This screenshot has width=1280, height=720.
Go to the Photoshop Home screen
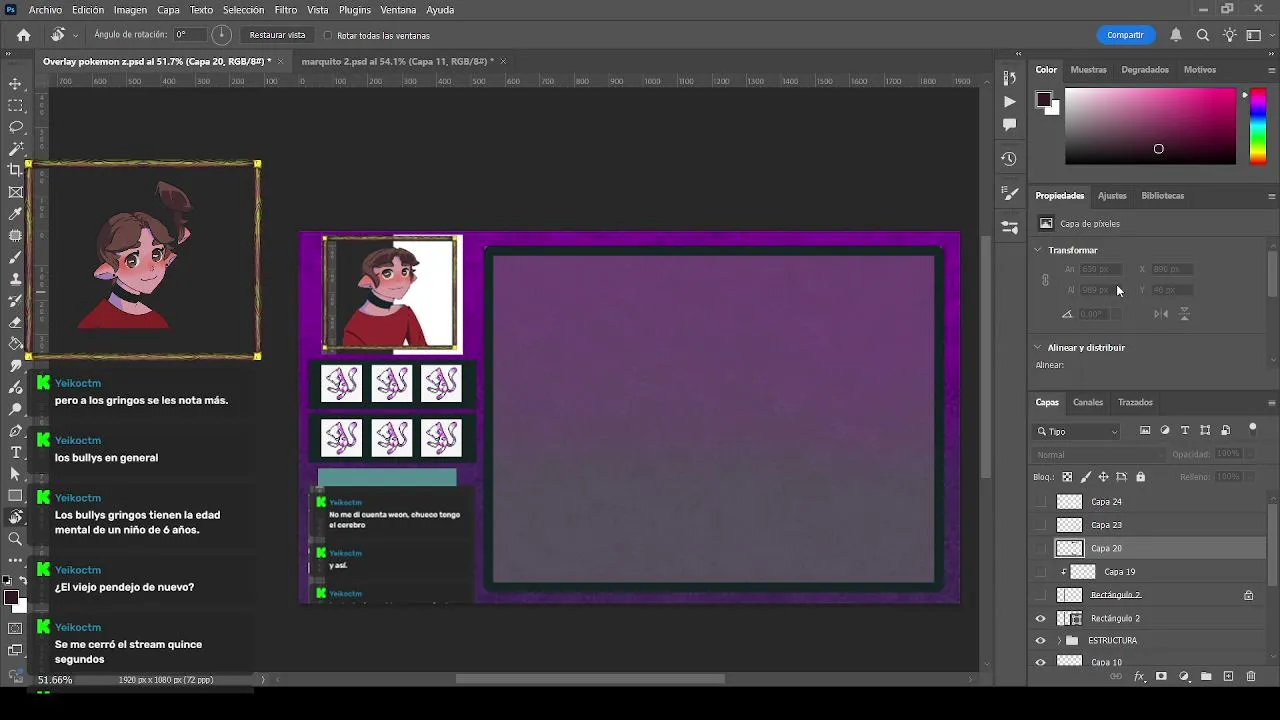(24, 35)
